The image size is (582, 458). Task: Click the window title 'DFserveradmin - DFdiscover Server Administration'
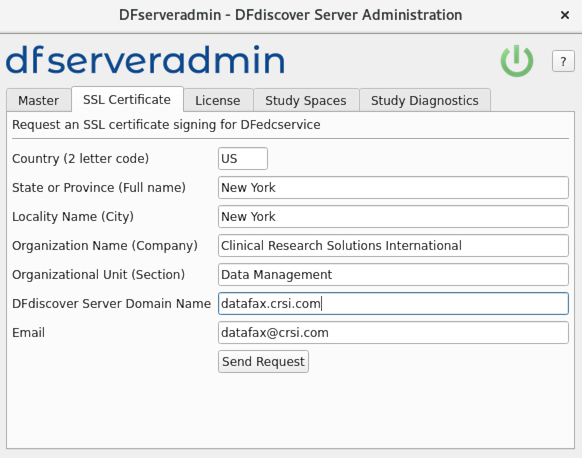click(291, 15)
